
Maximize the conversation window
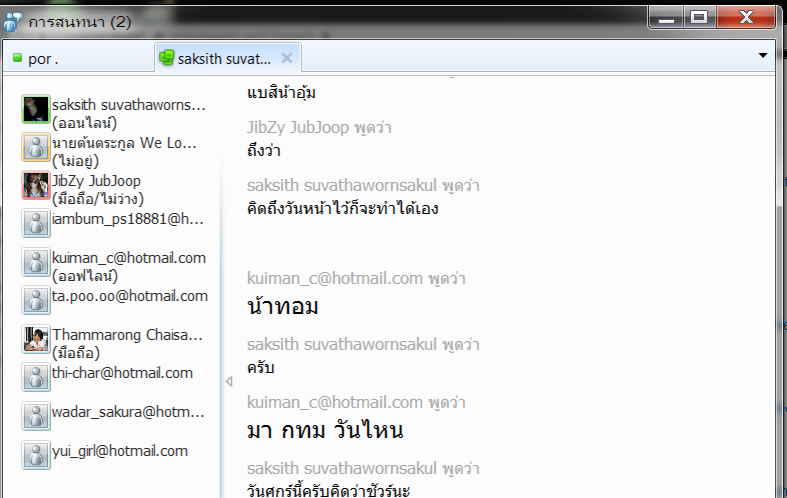(x=698, y=17)
